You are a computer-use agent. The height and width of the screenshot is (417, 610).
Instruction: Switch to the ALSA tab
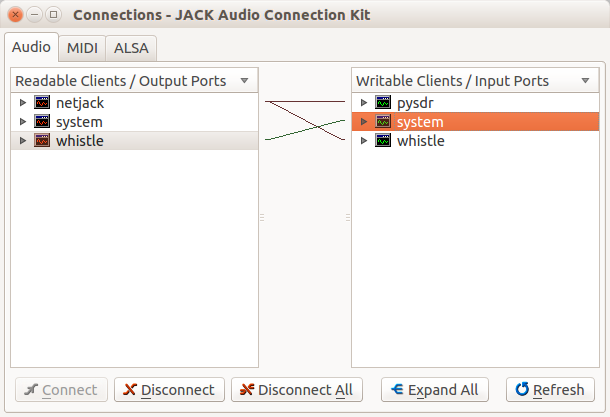coord(131,47)
